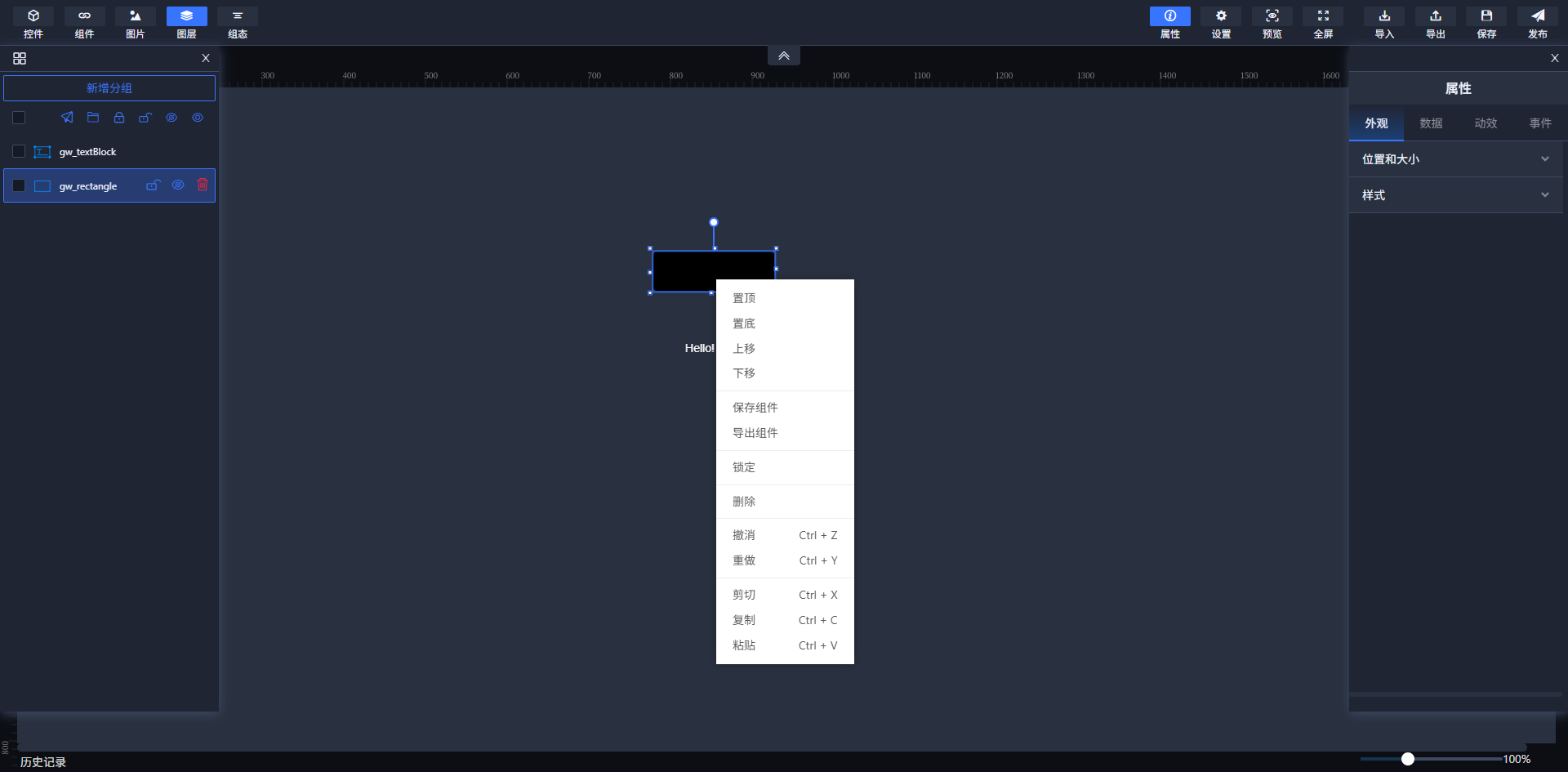Viewport: 1568px width, 772px height.
Task: Click the zoom slider handle
Action: [1408, 759]
